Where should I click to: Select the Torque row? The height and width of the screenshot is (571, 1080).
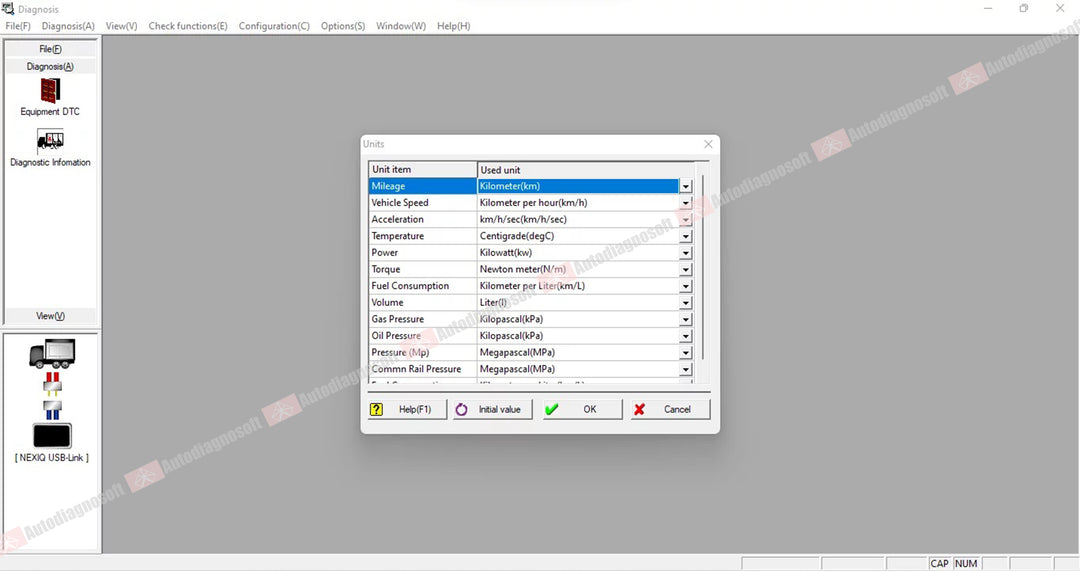click(x=530, y=269)
